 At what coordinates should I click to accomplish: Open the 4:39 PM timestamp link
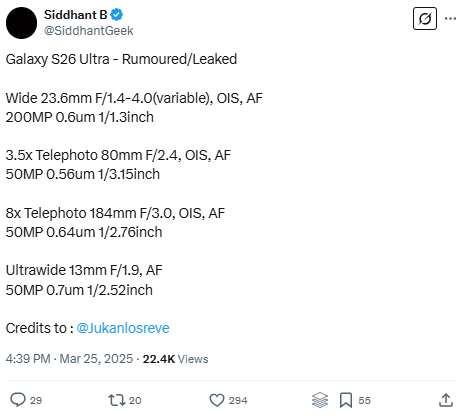pyautogui.click(x=28, y=359)
